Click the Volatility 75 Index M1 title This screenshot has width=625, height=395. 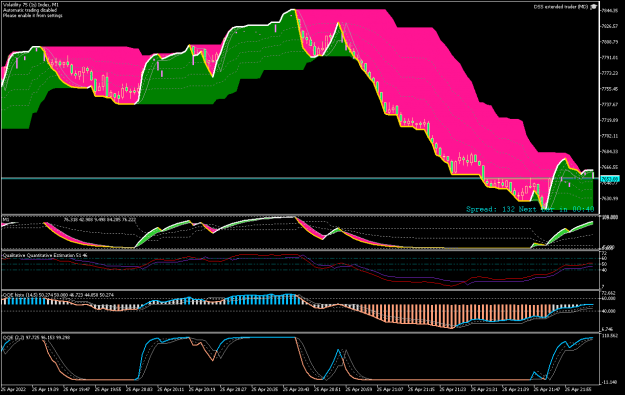[31, 5]
